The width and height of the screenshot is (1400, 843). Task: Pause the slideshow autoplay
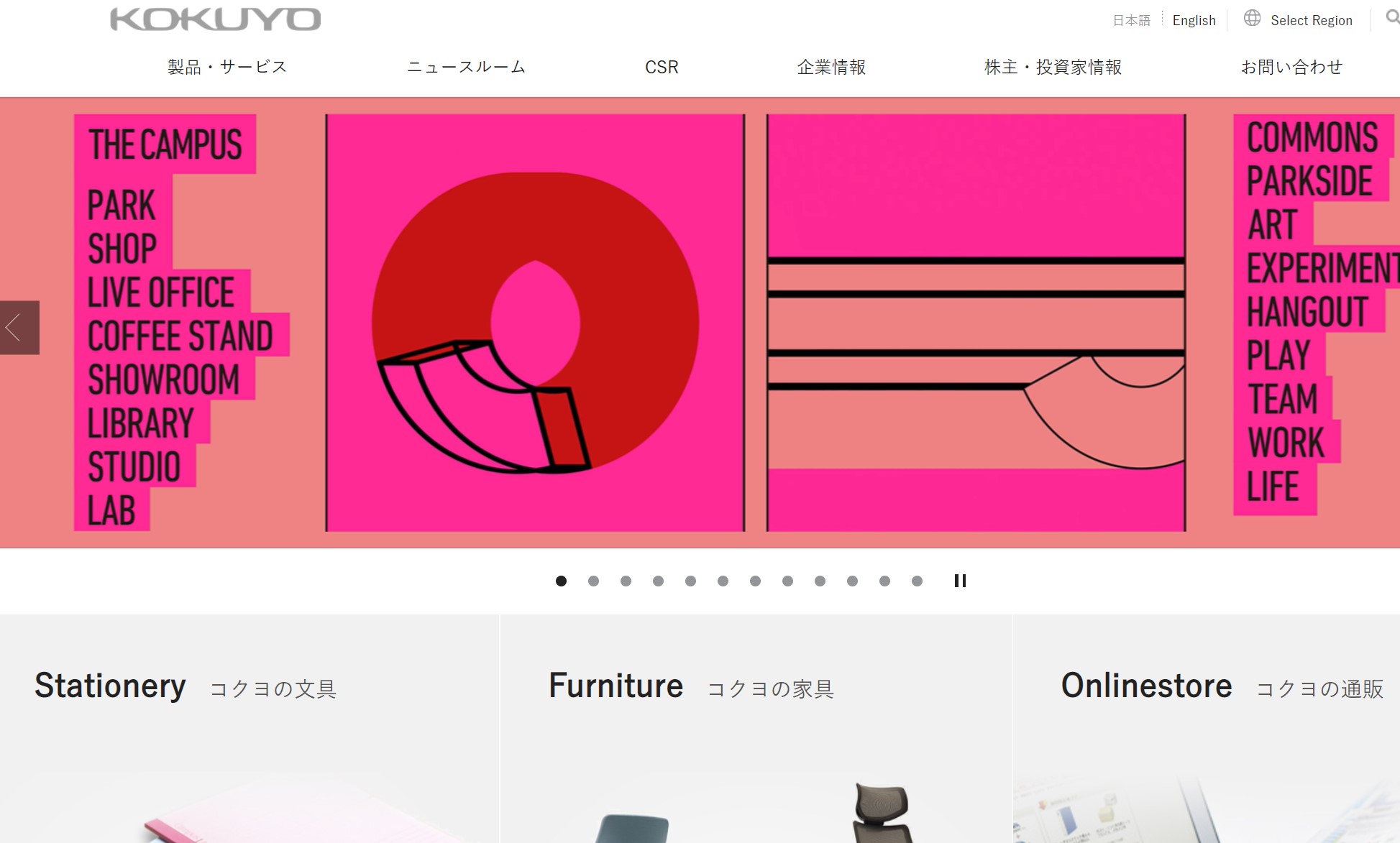pos(960,581)
